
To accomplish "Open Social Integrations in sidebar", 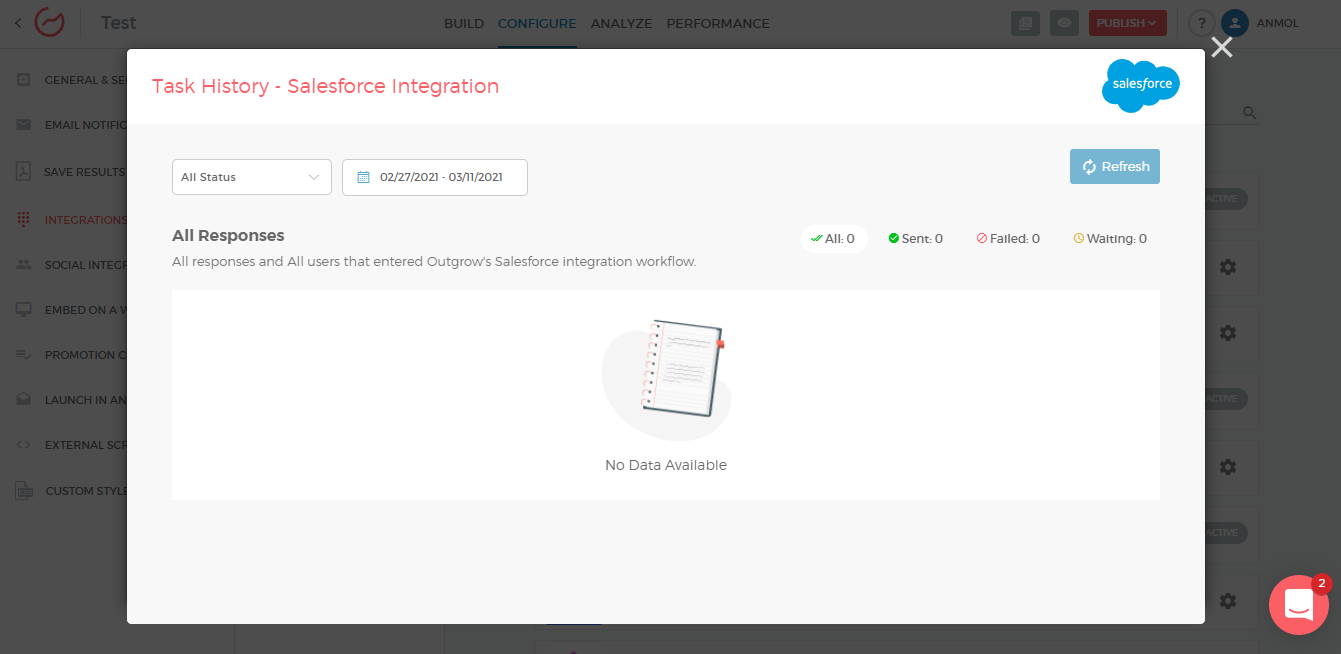I will coord(72,265).
